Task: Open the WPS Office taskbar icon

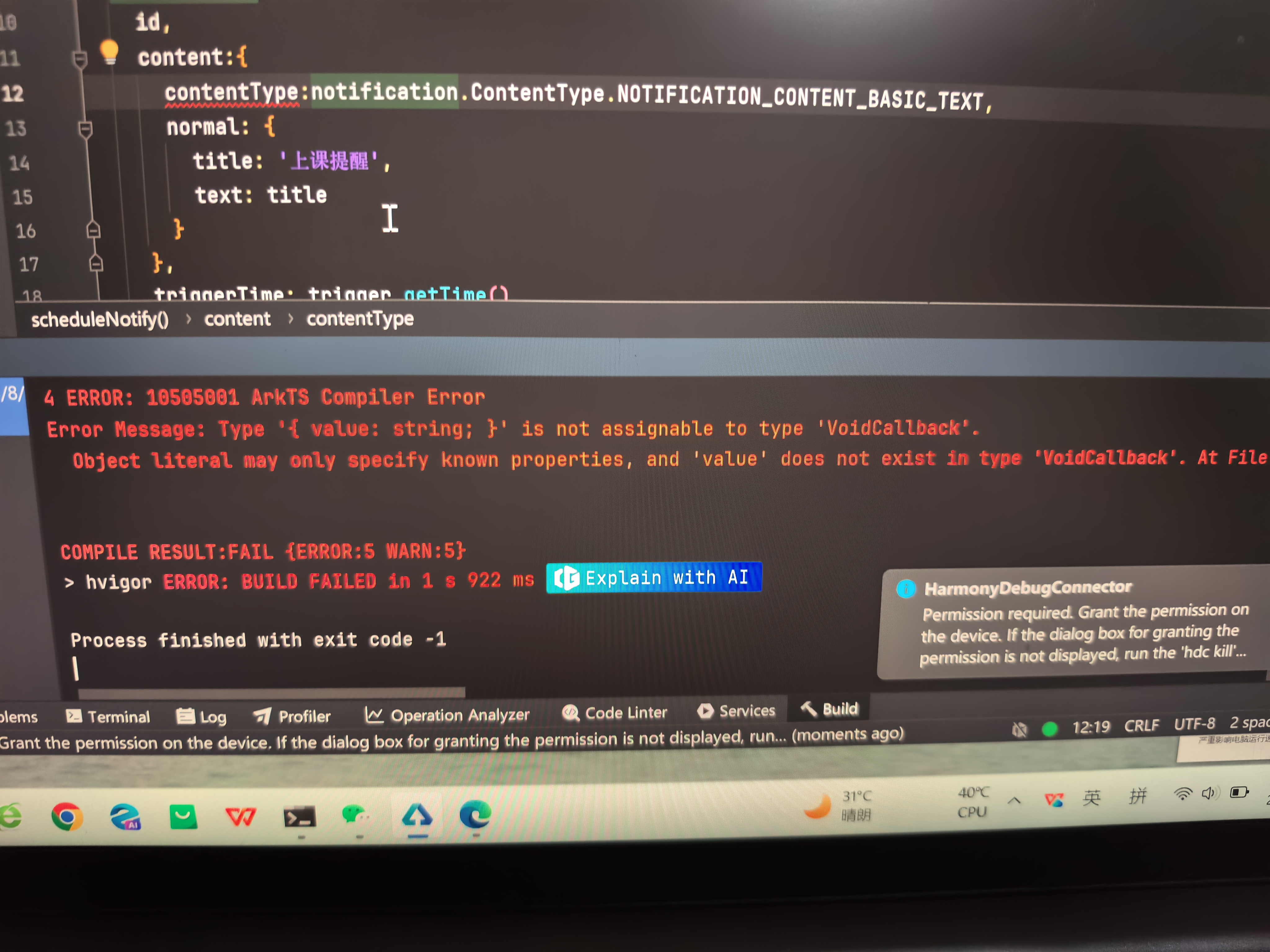Action: (241, 817)
